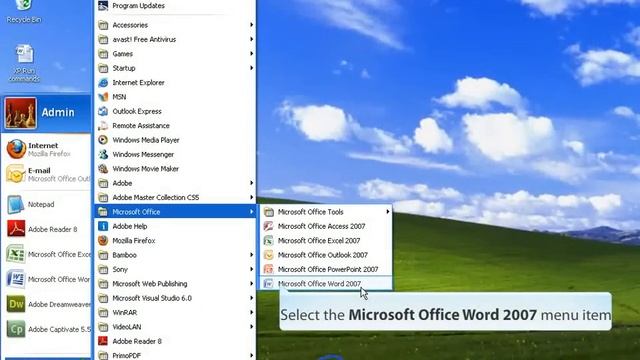Image resolution: width=640 pixels, height=360 pixels.
Task: Click the XP Run commands desktop document
Action: (x=24, y=63)
